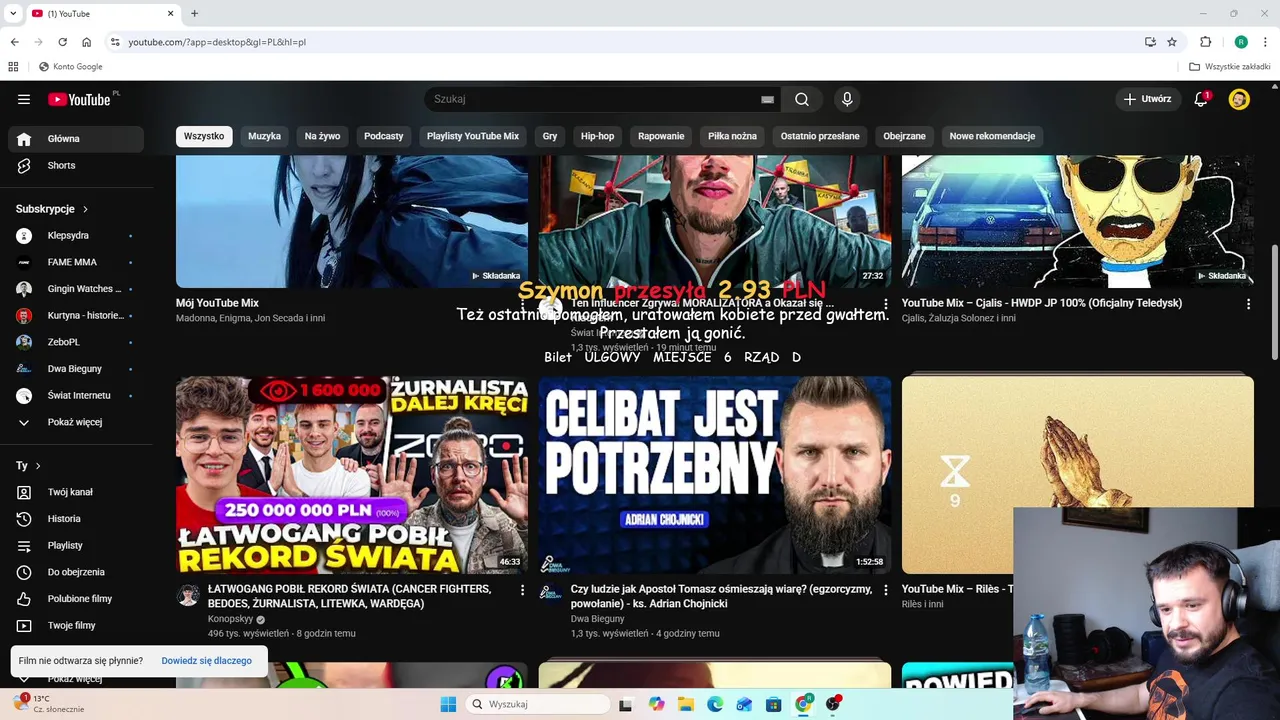Open the Windows Start menu
The width and height of the screenshot is (1280, 720).
[448, 704]
